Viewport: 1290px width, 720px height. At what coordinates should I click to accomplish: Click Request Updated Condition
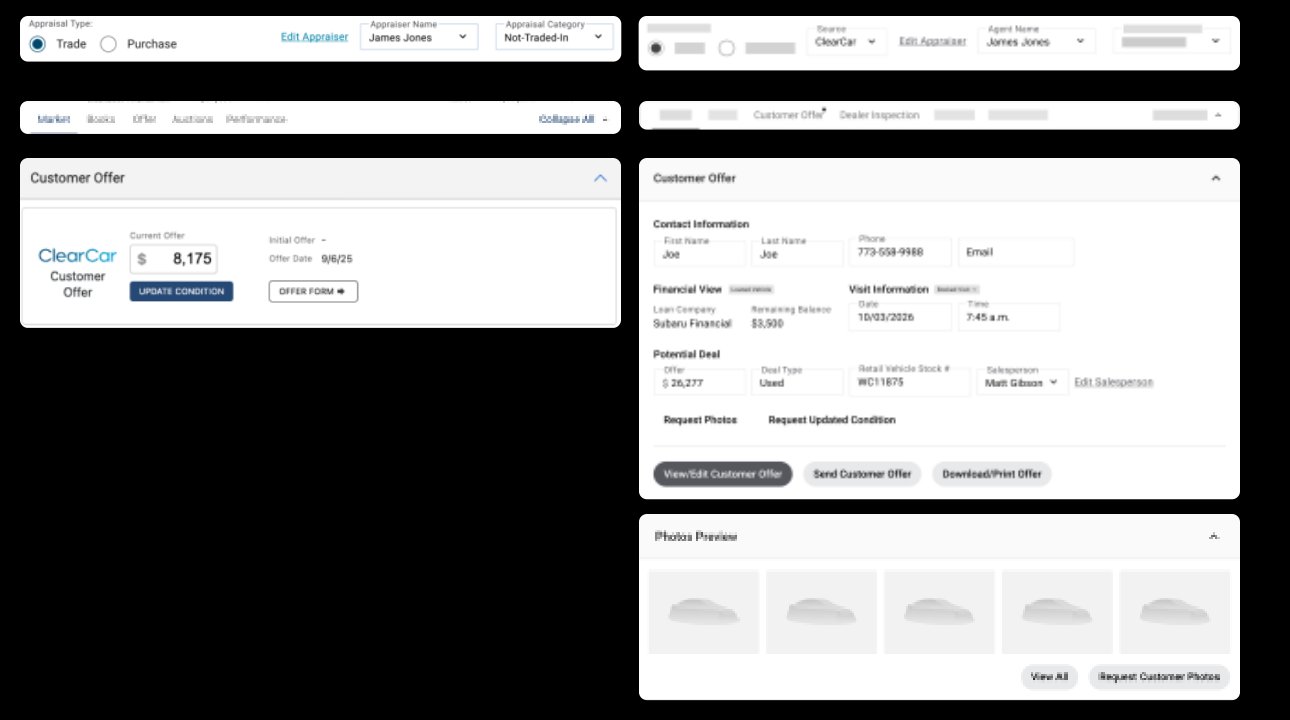tap(832, 420)
